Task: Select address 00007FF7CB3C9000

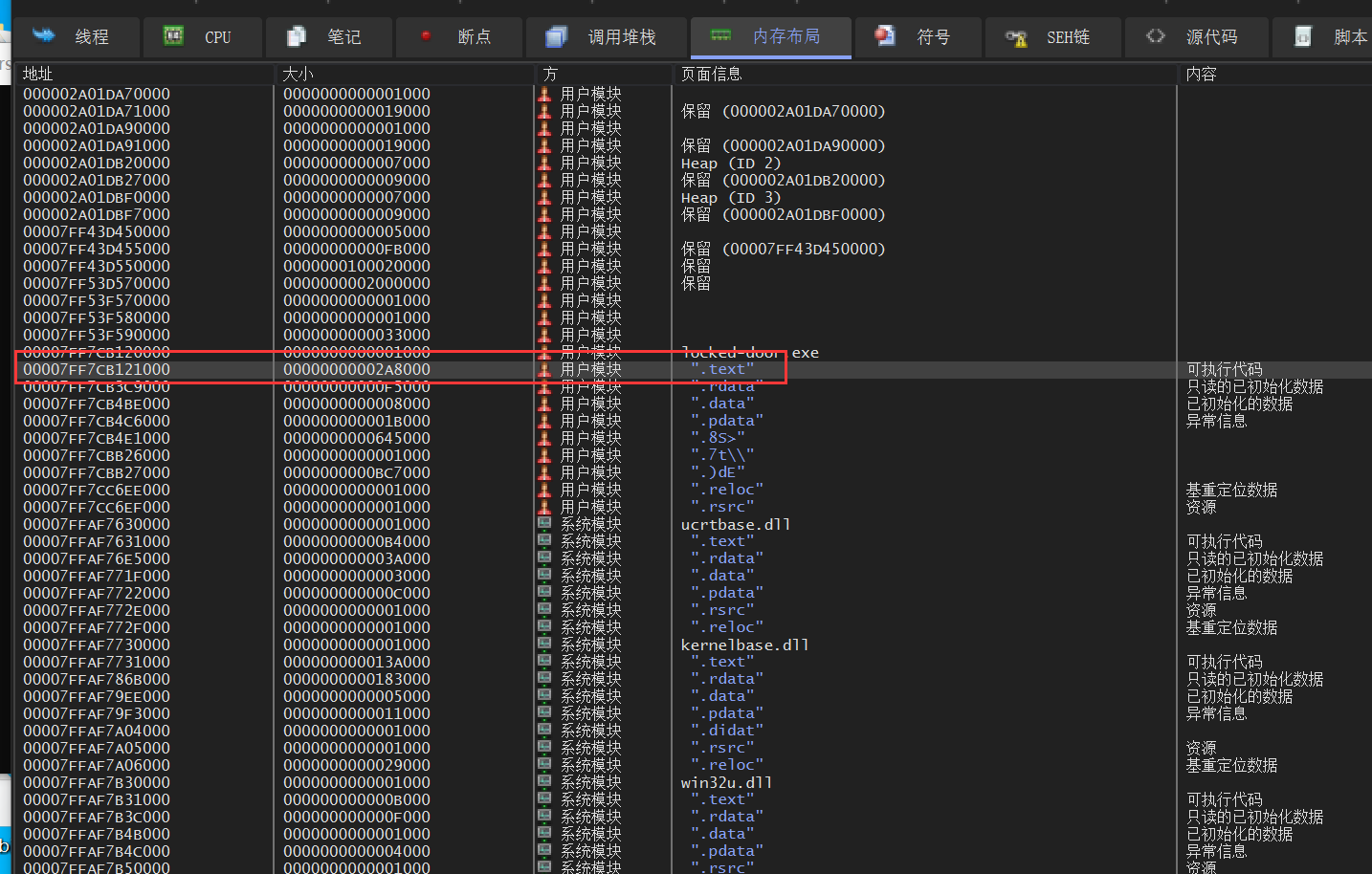Action: [97, 386]
